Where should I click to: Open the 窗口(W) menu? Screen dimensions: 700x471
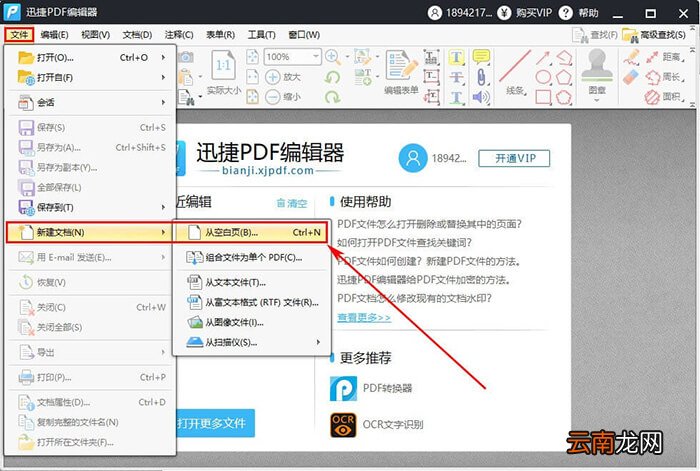tap(304, 35)
